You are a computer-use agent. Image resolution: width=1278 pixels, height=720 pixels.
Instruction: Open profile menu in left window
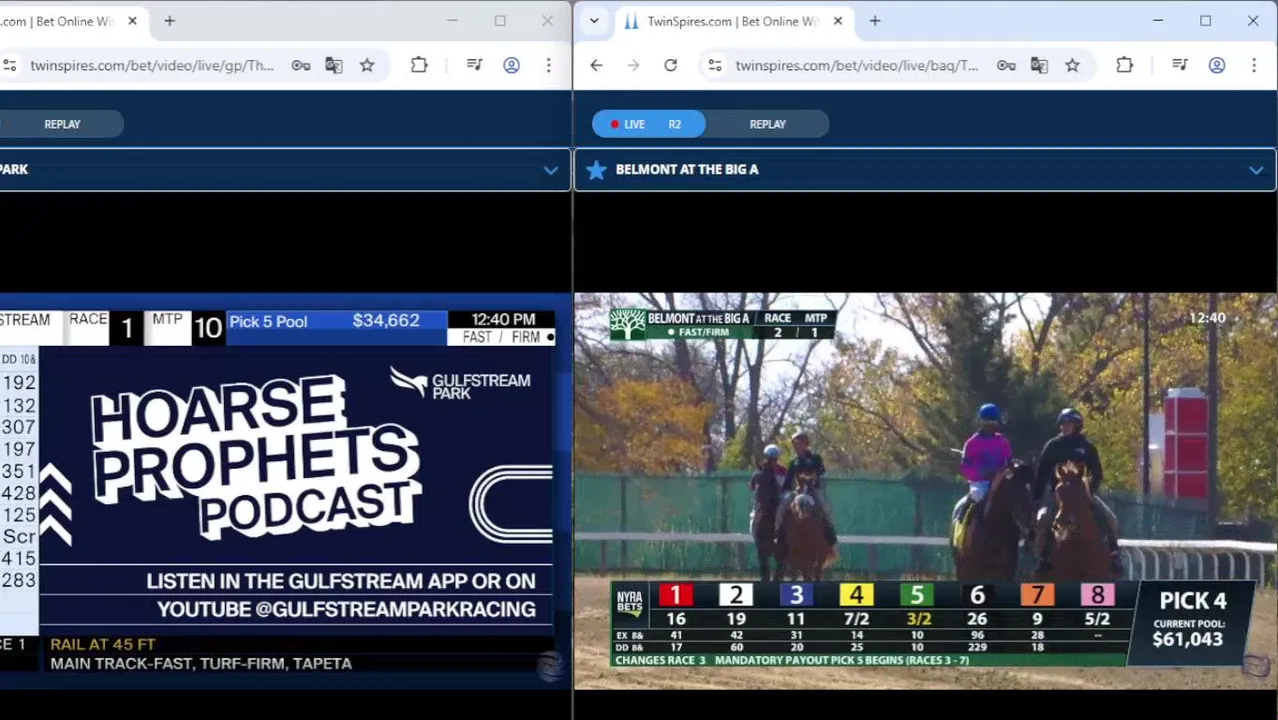pyautogui.click(x=511, y=65)
